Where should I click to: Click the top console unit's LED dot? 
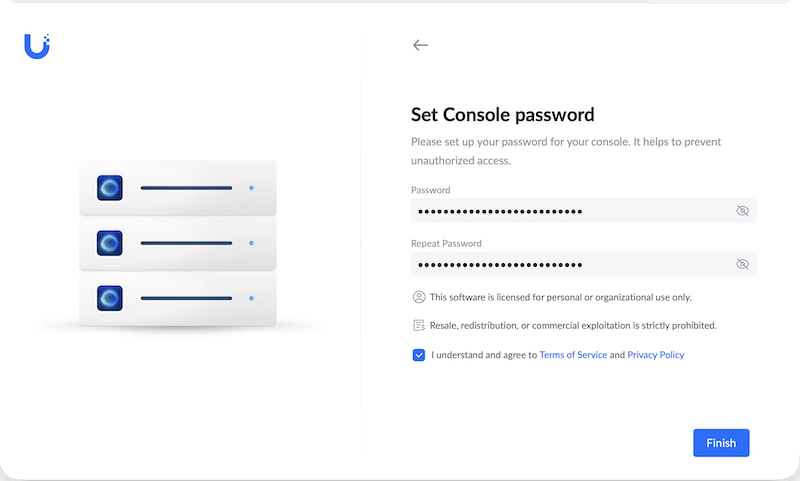tap(252, 188)
